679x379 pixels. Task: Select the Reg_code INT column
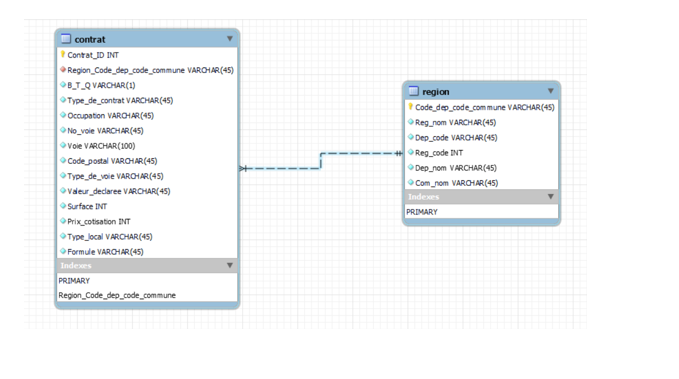pyautogui.click(x=439, y=153)
